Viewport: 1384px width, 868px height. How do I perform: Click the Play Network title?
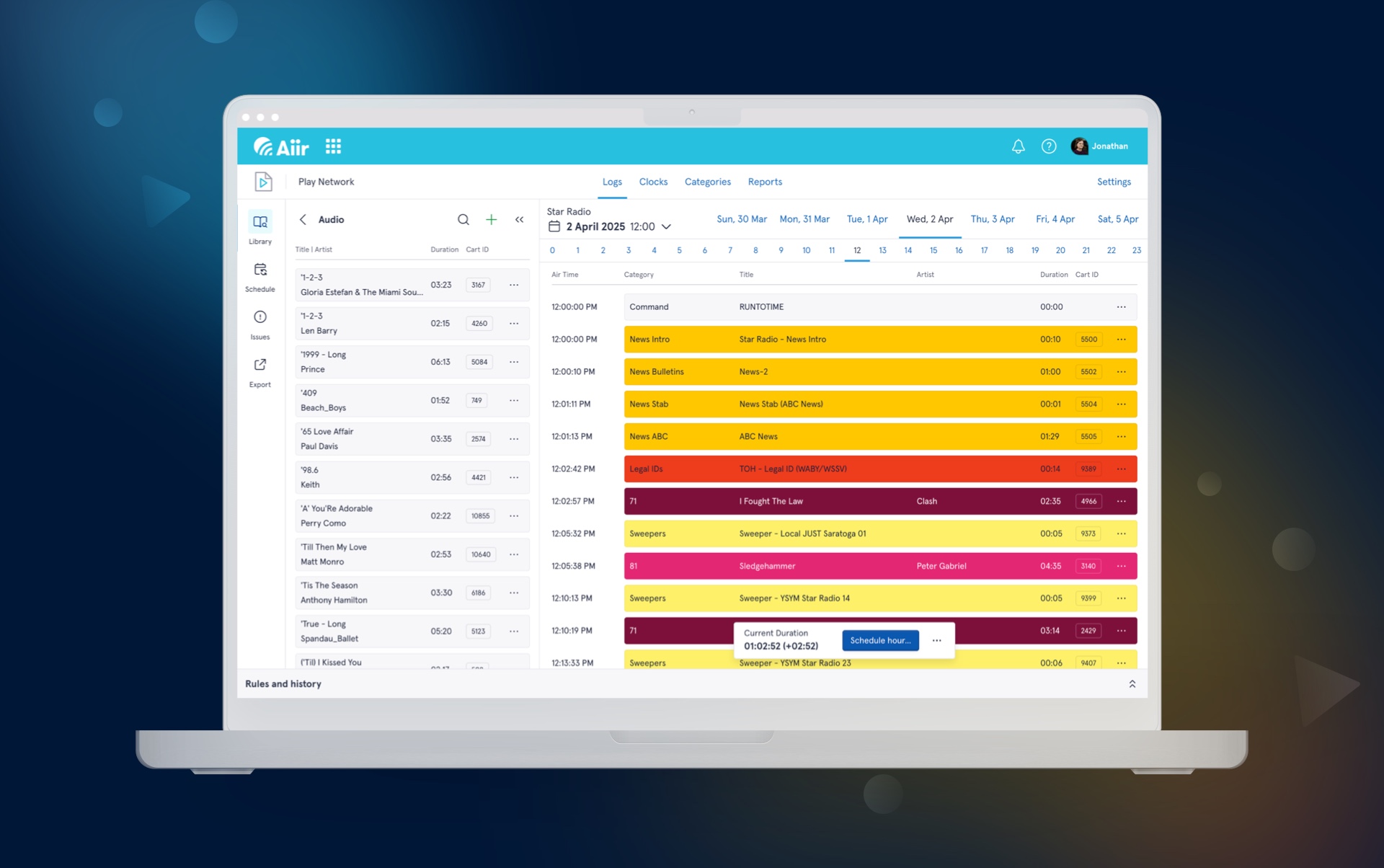(326, 182)
